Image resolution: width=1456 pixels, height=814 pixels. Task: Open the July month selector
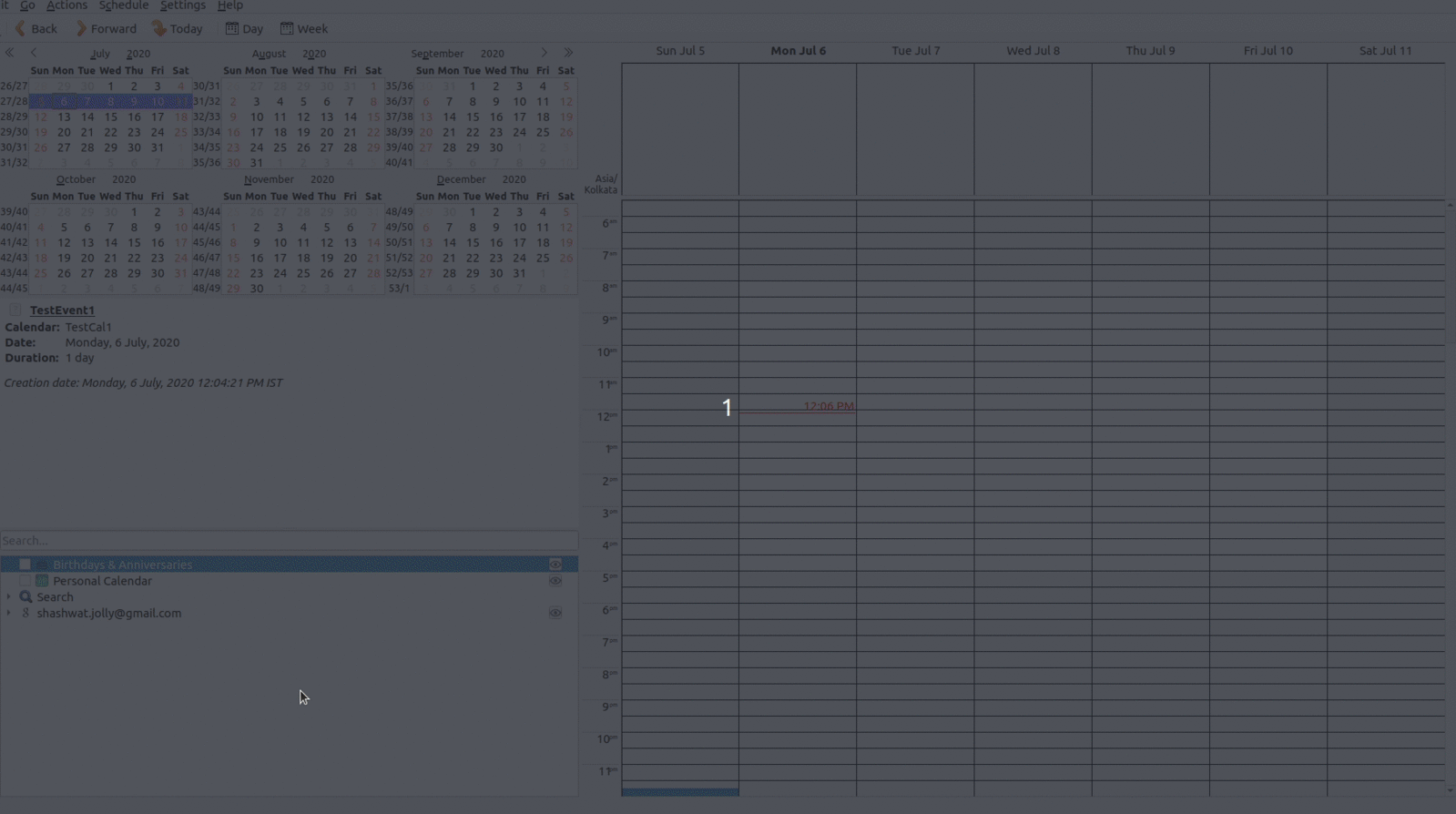point(100,54)
